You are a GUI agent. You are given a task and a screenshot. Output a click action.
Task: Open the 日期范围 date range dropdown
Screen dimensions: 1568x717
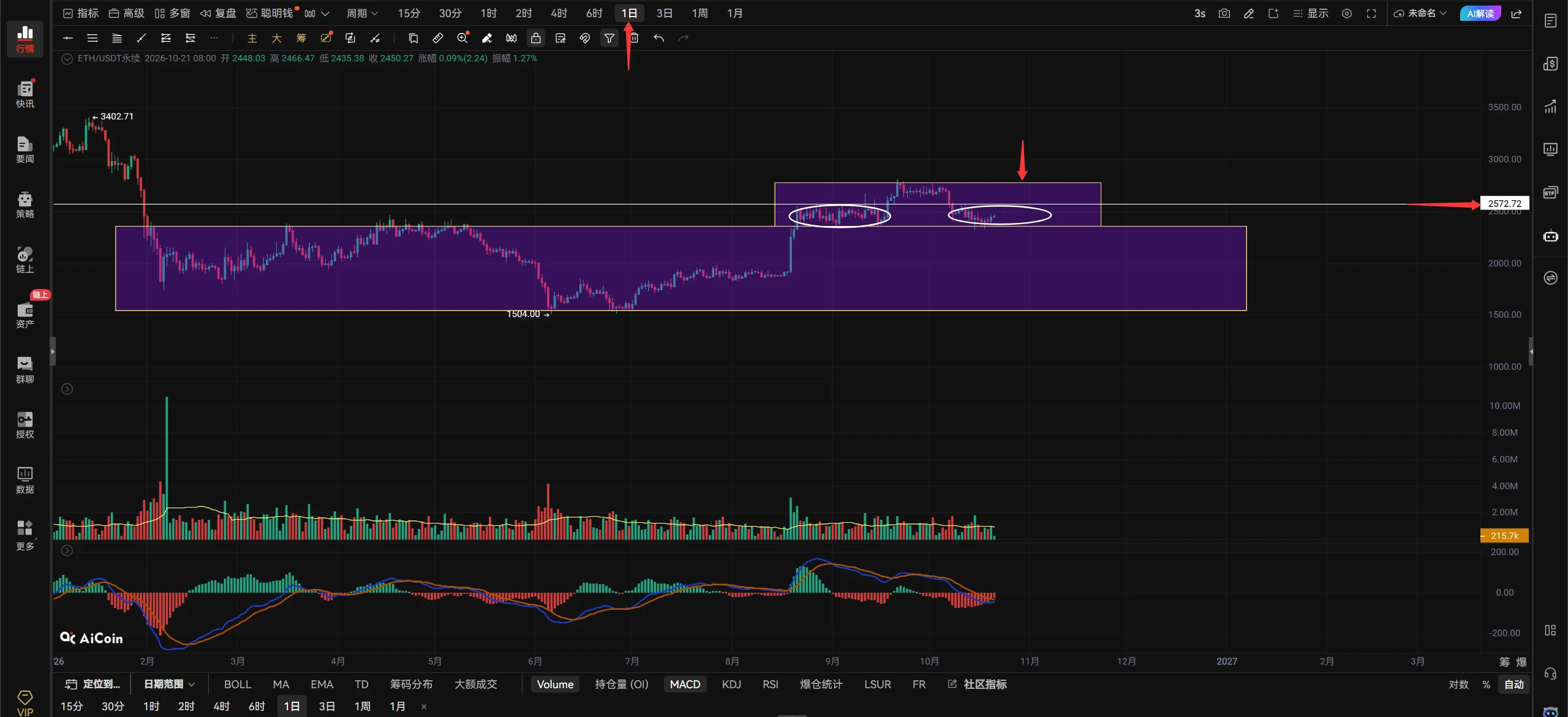coord(169,684)
